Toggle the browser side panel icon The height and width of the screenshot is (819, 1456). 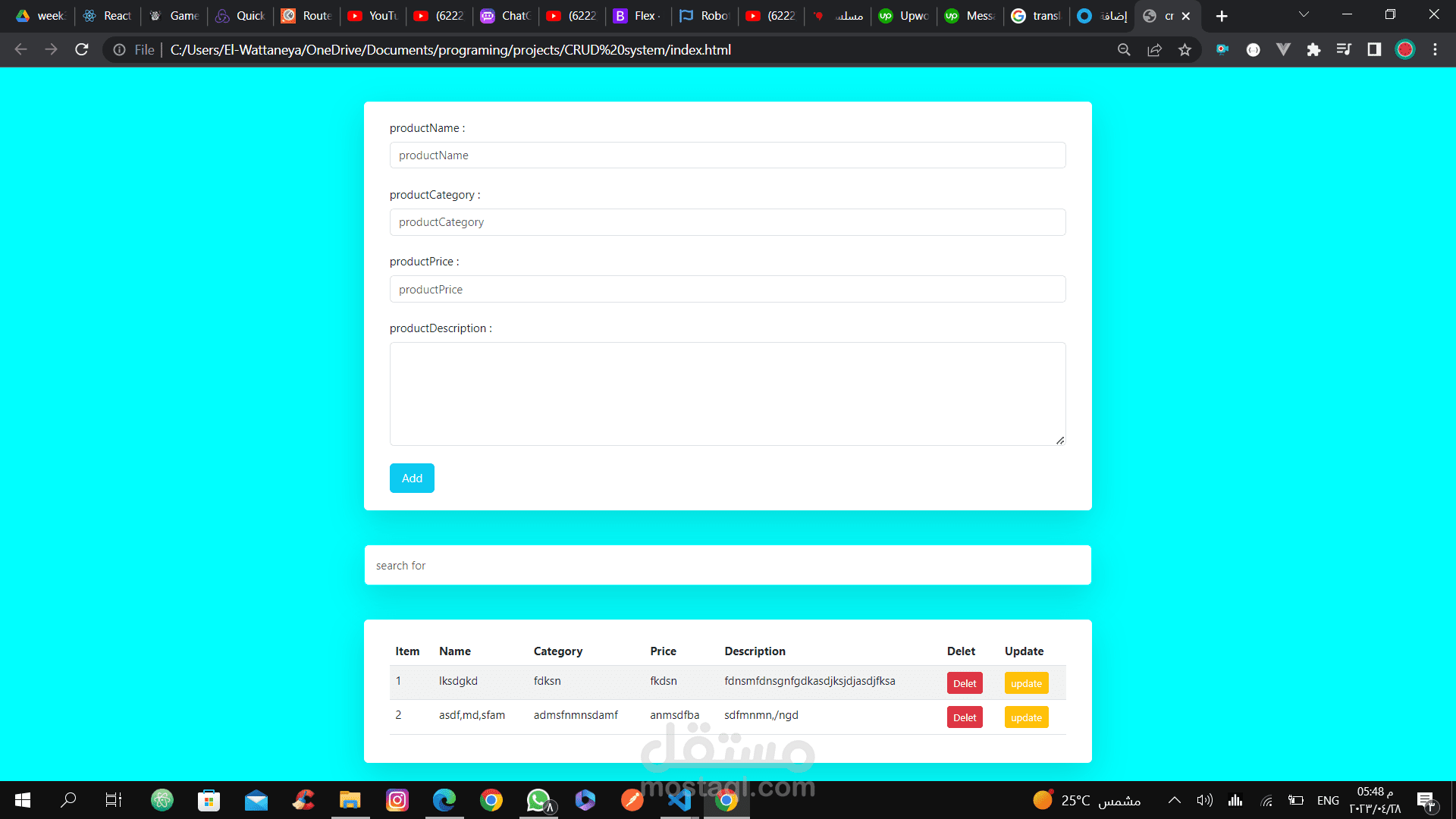pos(1374,50)
